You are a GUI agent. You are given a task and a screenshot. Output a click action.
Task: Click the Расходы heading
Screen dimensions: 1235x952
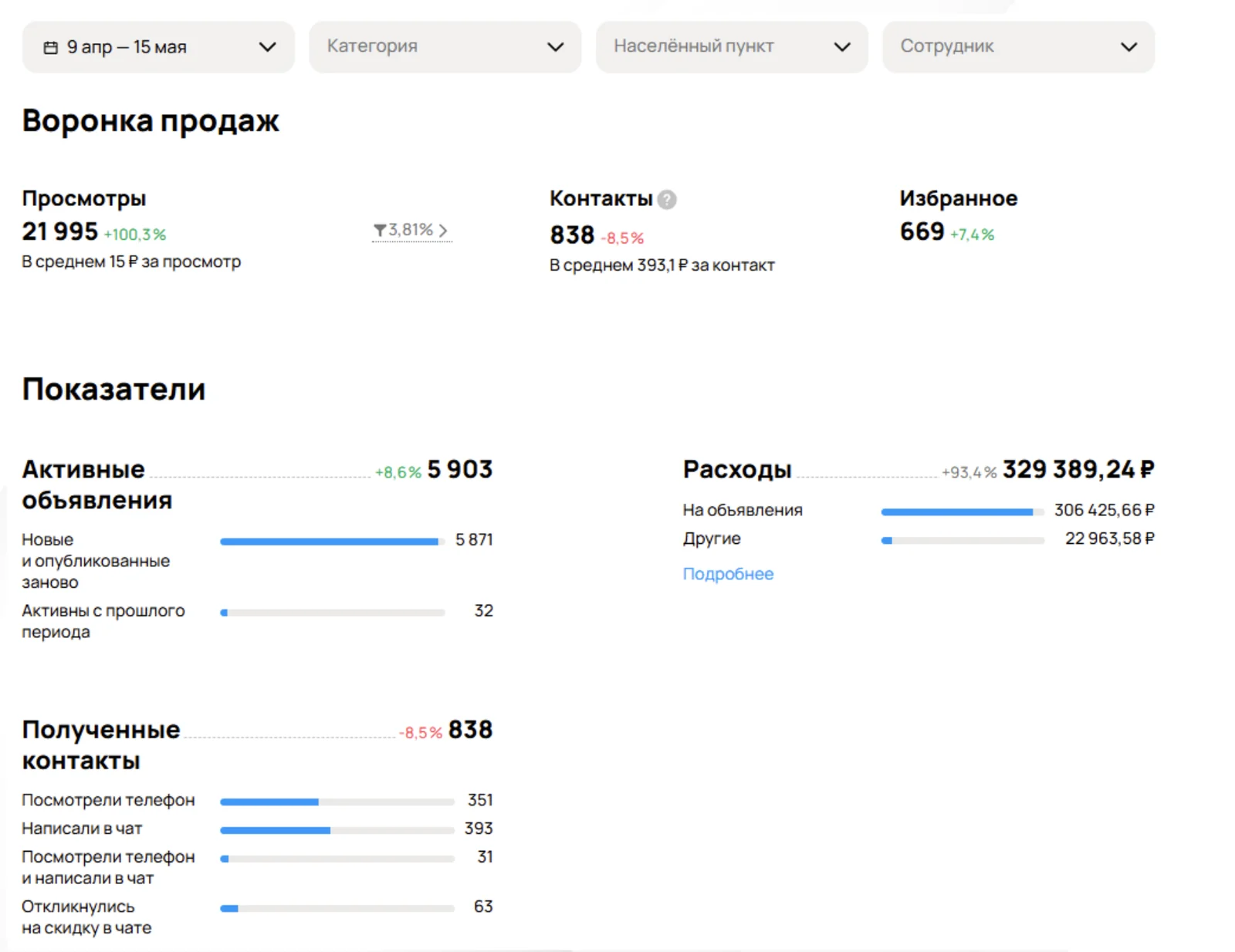(737, 470)
